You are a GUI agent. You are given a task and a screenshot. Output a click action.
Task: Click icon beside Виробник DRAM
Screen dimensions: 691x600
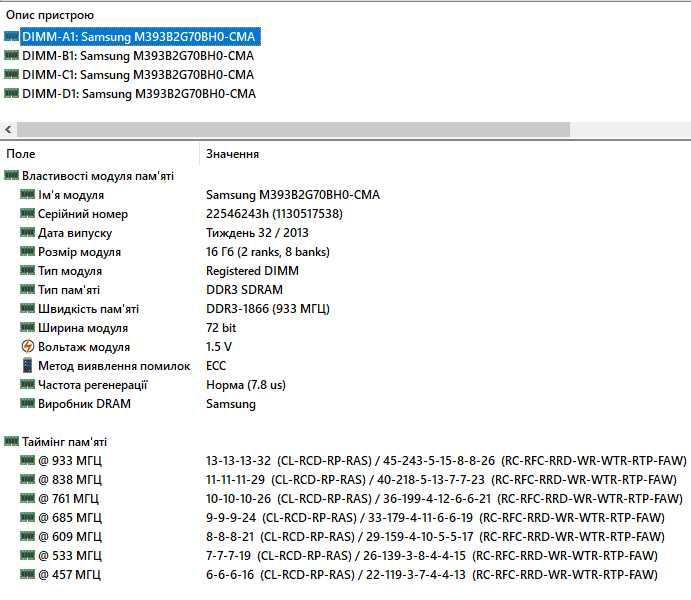[27, 403]
